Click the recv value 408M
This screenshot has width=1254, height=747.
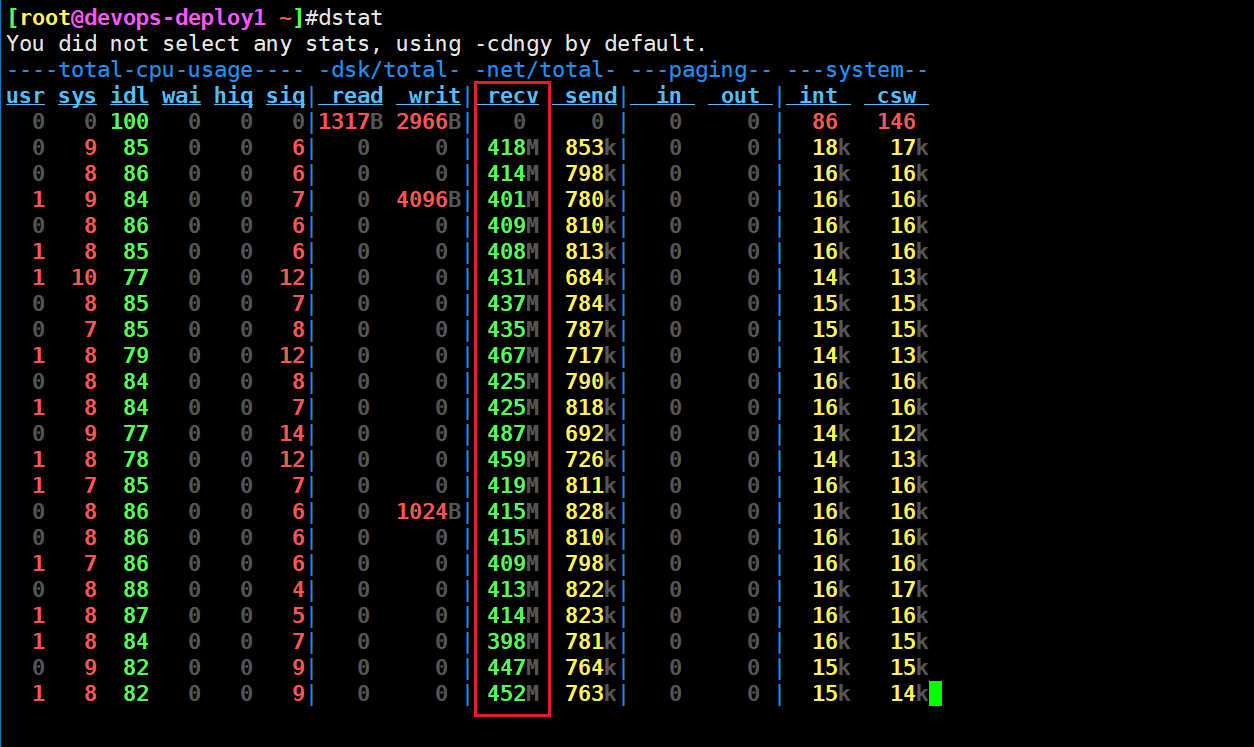[x=514, y=252]
